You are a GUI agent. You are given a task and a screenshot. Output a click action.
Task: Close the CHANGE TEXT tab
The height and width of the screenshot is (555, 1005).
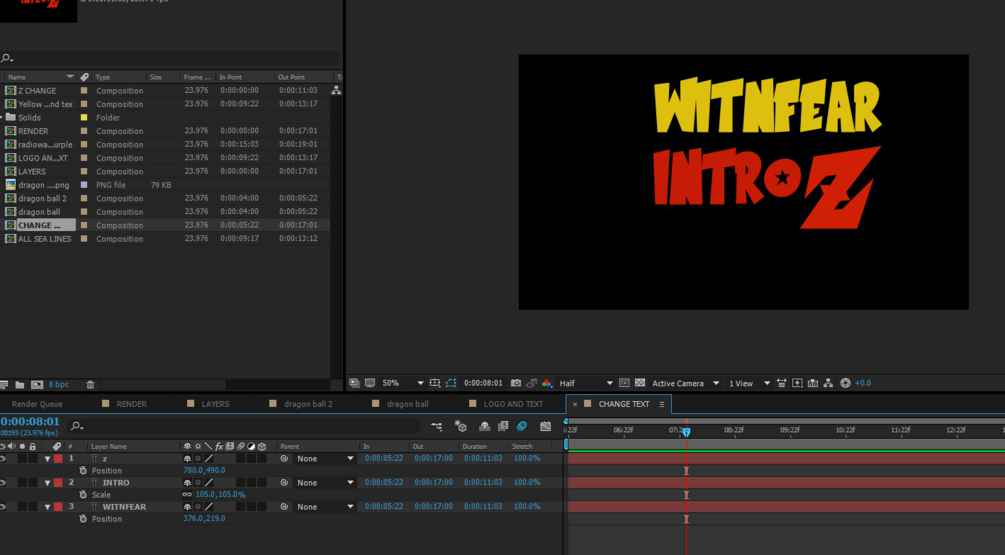click(x=575, y=404)
